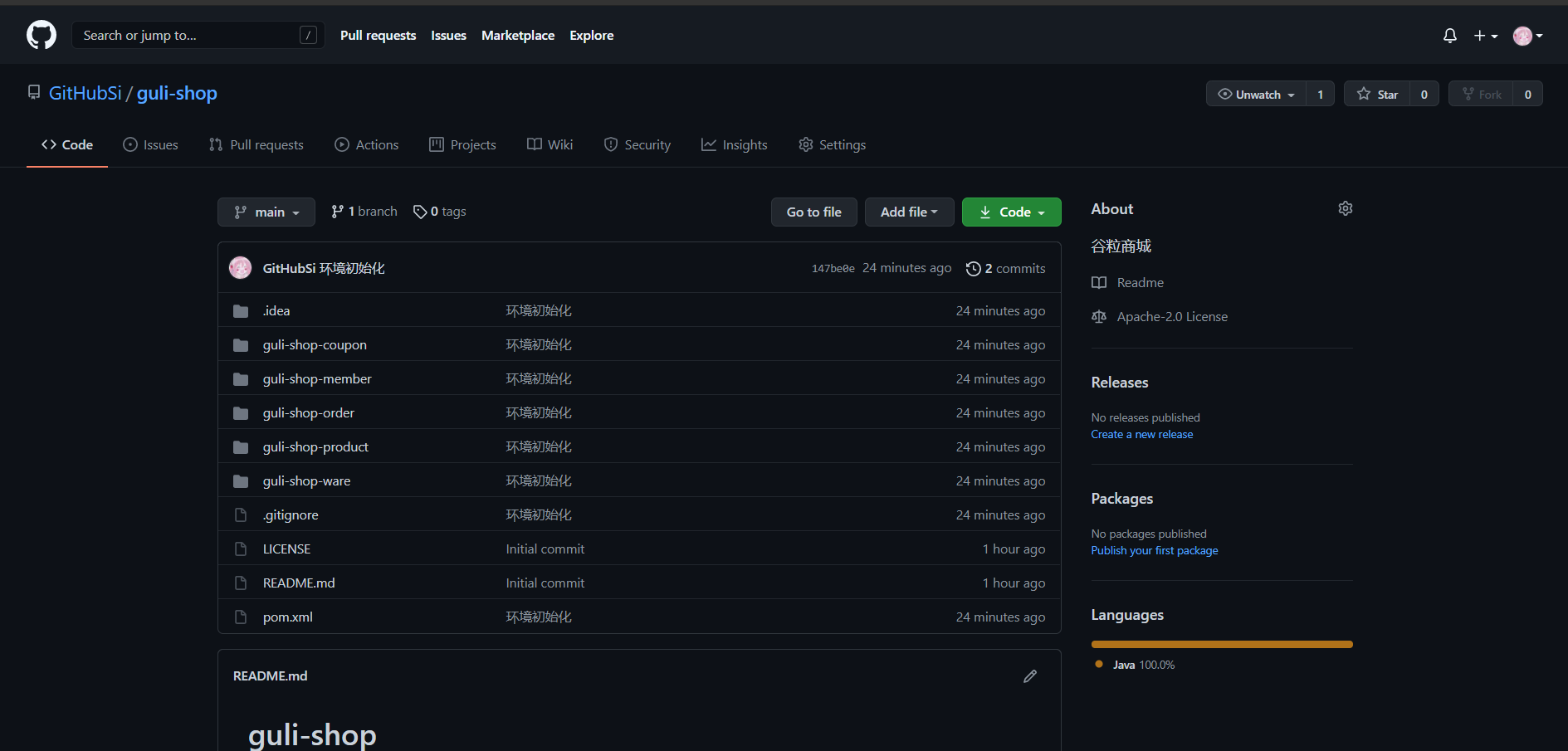Open the Security tab
The height and width of the screenshot is (751, 1568).
[637, 144]
